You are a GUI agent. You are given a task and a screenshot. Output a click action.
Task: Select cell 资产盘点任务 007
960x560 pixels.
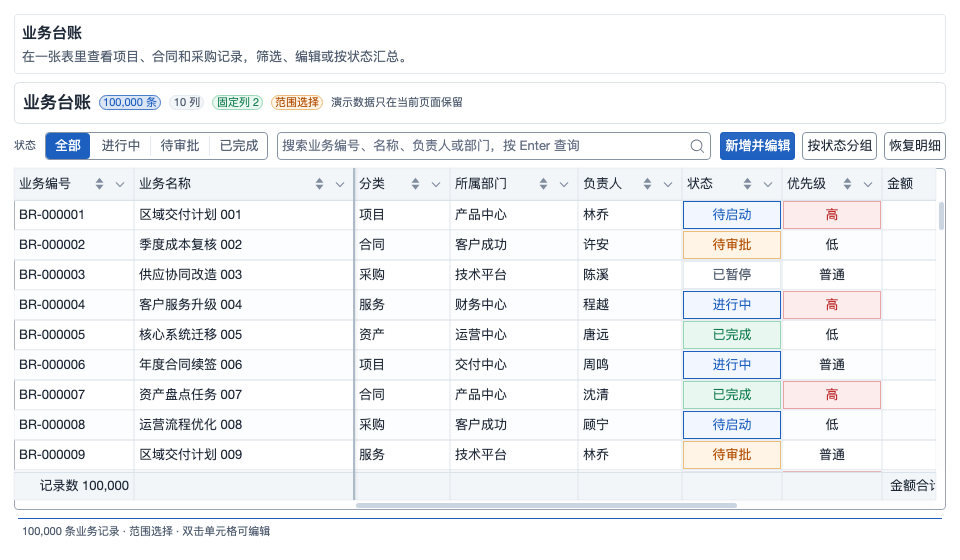point(244,395)
